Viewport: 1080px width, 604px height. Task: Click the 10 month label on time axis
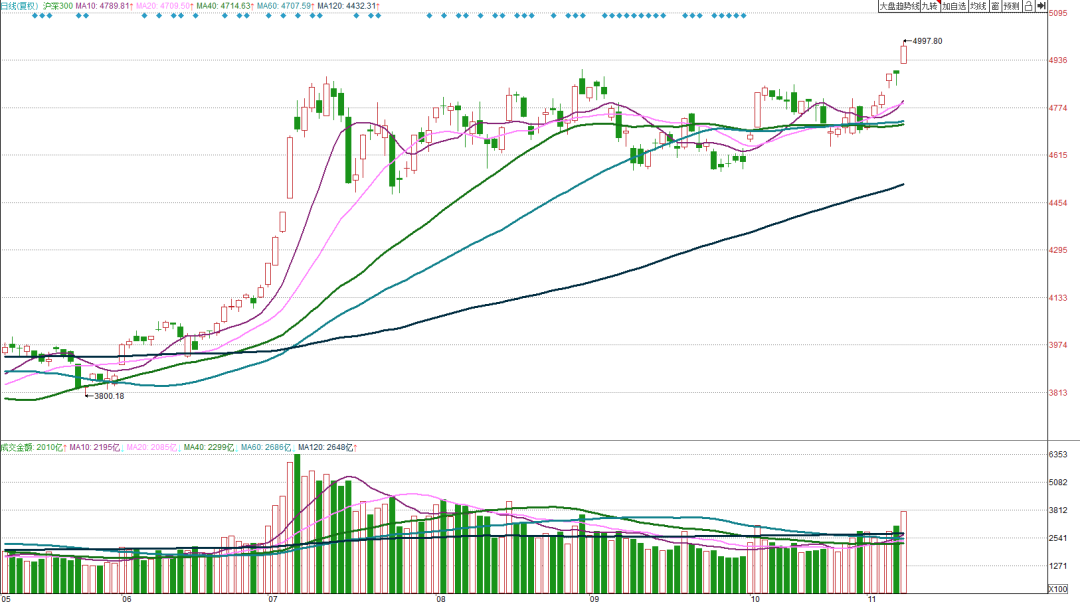(756, 599)
